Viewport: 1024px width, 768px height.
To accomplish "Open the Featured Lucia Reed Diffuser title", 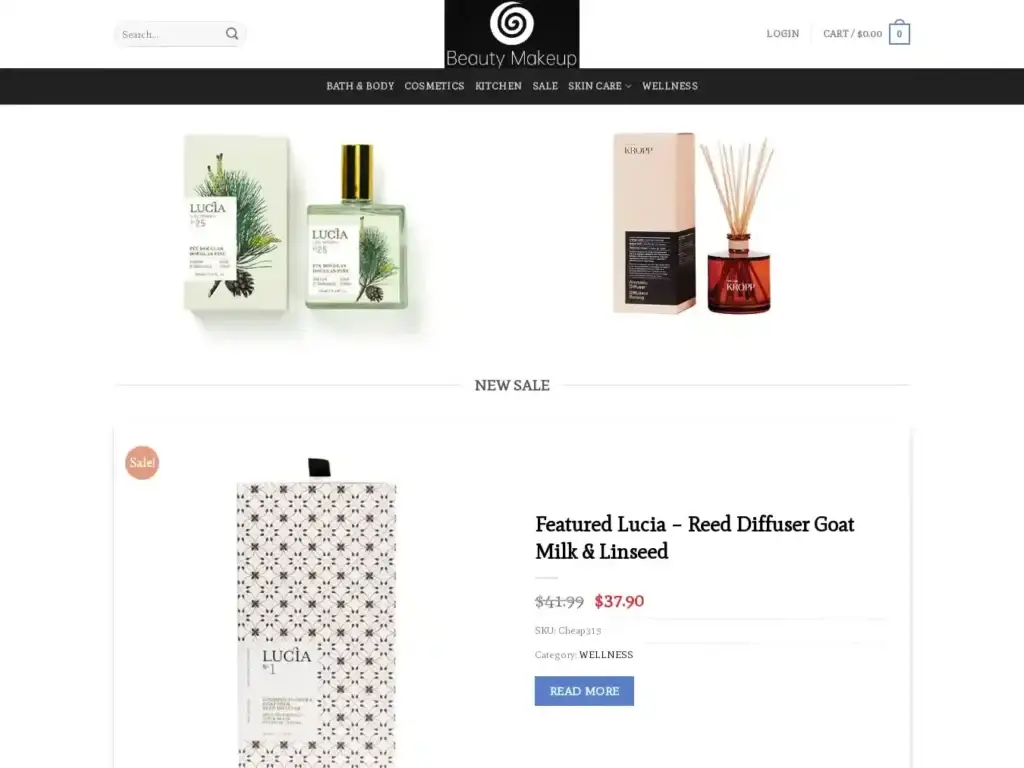I will coord(694,537).
